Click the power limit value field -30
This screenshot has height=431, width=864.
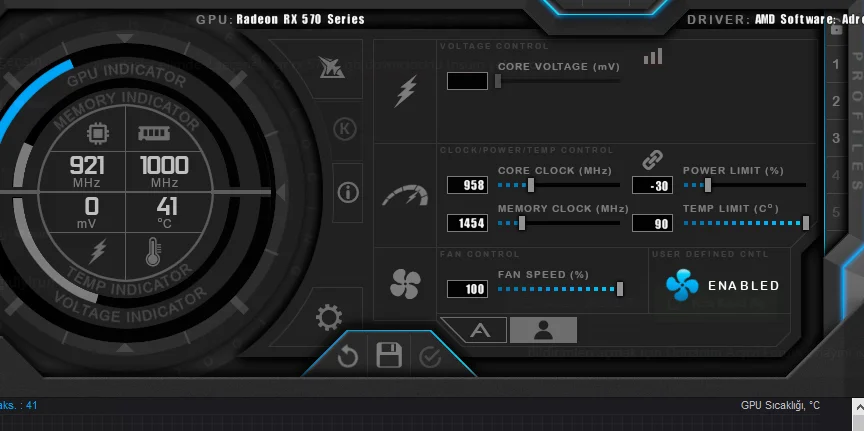point(652,185)
